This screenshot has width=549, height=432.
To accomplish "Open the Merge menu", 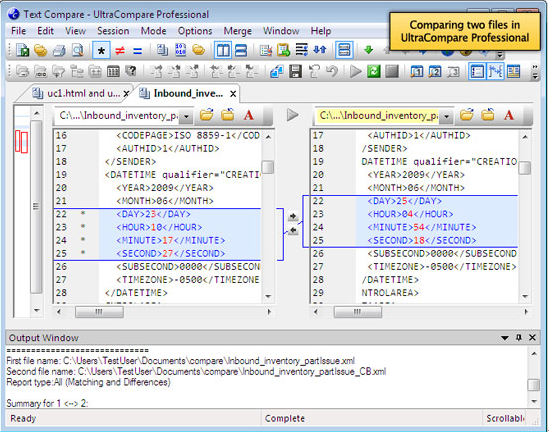I will (x=237, y=31).
